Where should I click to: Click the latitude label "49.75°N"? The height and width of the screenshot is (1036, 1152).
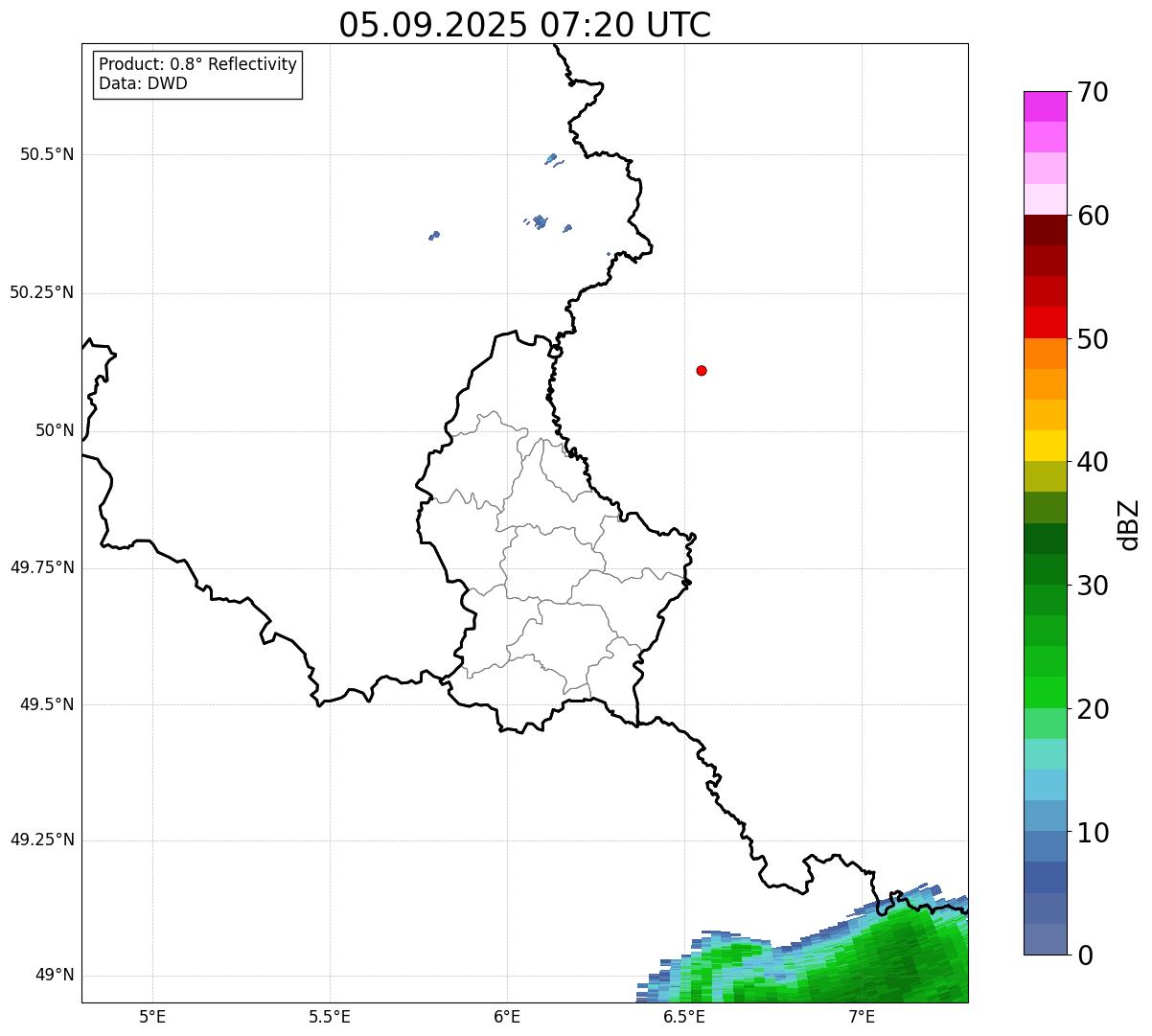point(42,567)
